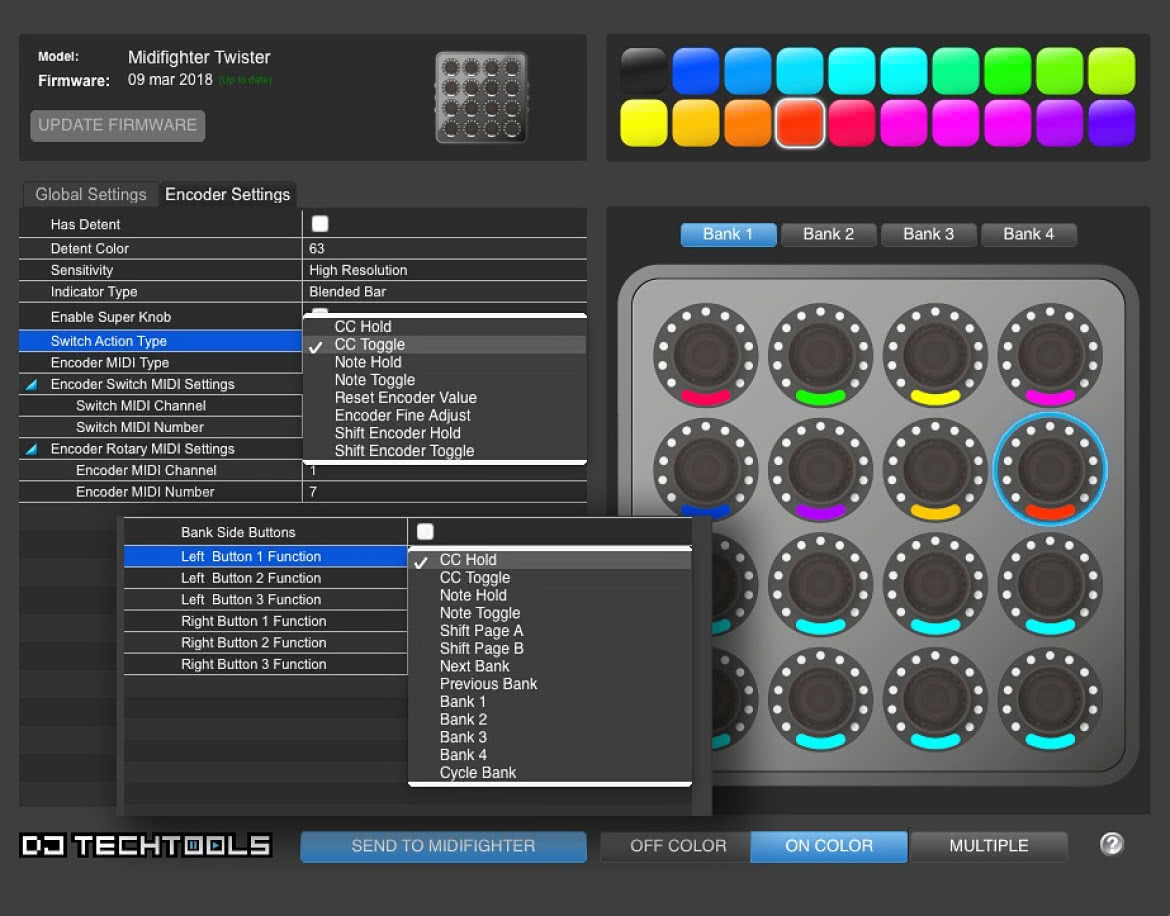This screenshot has width=1170, height=916.
Task: Pick the lime green swatch at top right
Action: click(1112, 71)
